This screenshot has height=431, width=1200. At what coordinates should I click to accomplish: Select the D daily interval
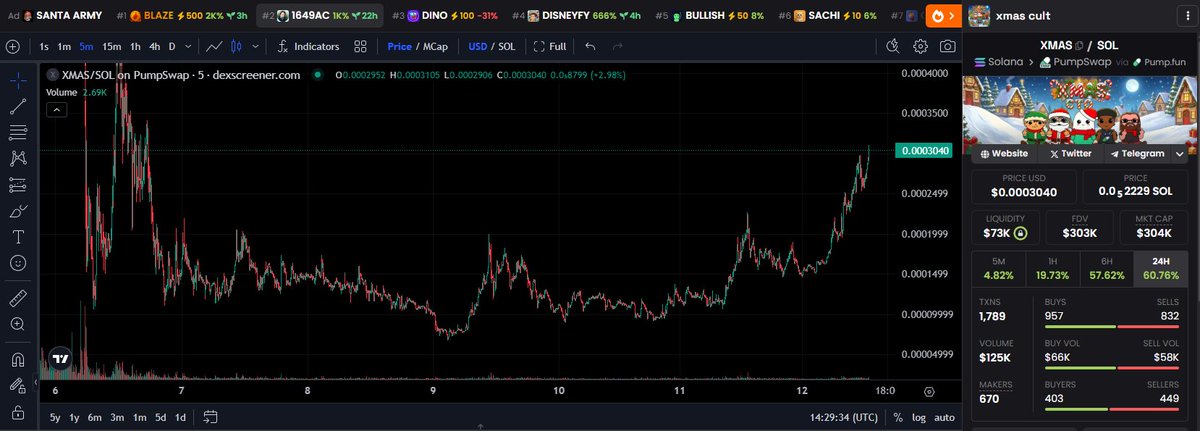171,46
